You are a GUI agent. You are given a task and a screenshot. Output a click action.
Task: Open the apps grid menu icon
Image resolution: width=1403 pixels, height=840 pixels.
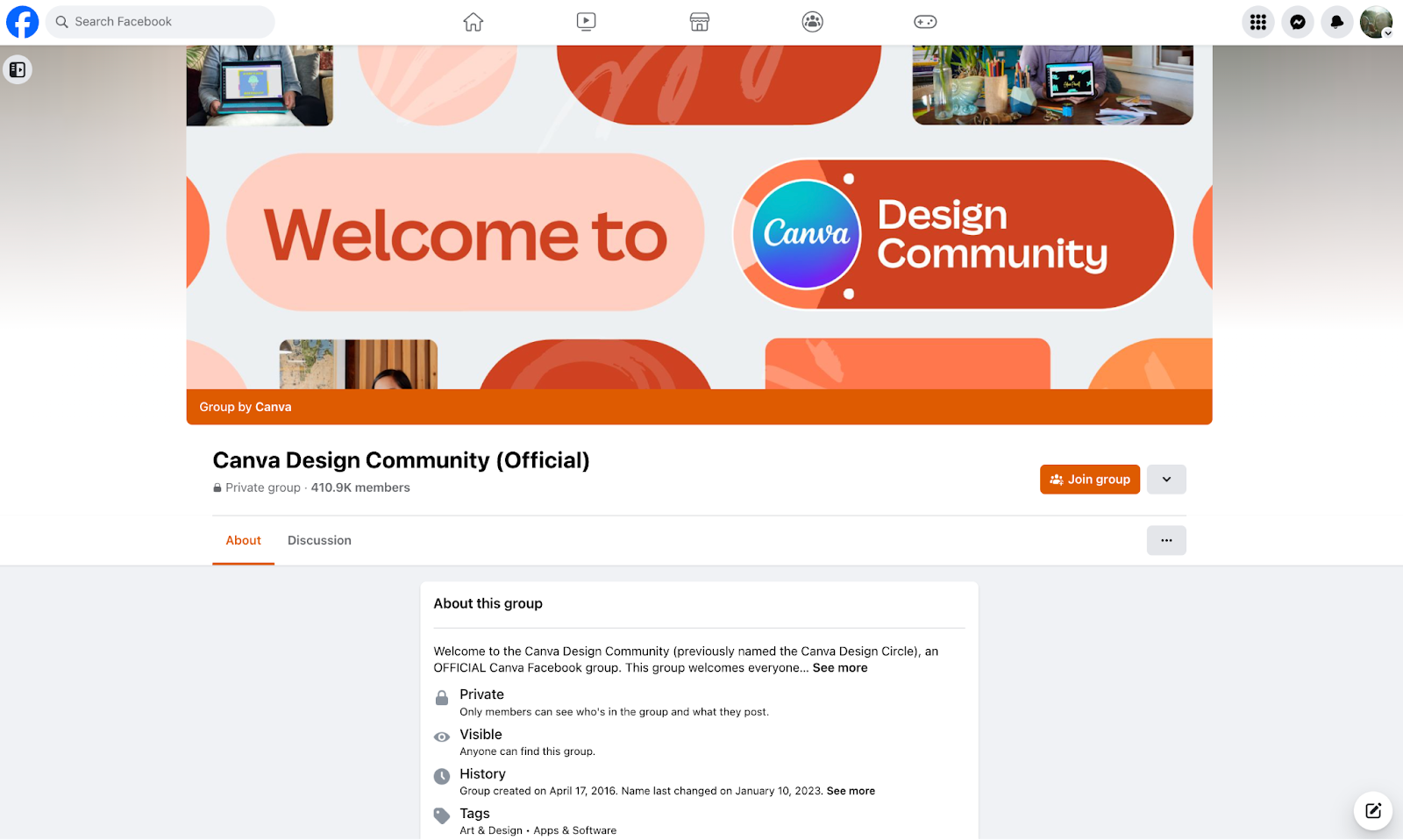point(1257,22)
